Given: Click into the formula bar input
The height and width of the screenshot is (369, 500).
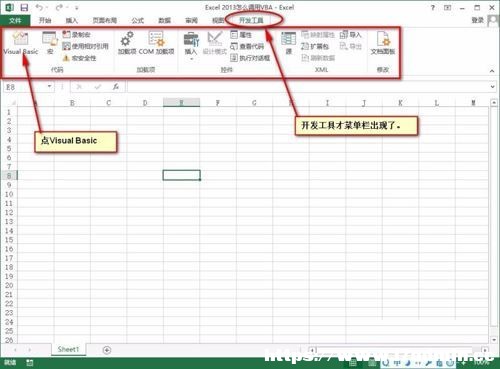Looking at the screenshot, I should coord(308,87).
